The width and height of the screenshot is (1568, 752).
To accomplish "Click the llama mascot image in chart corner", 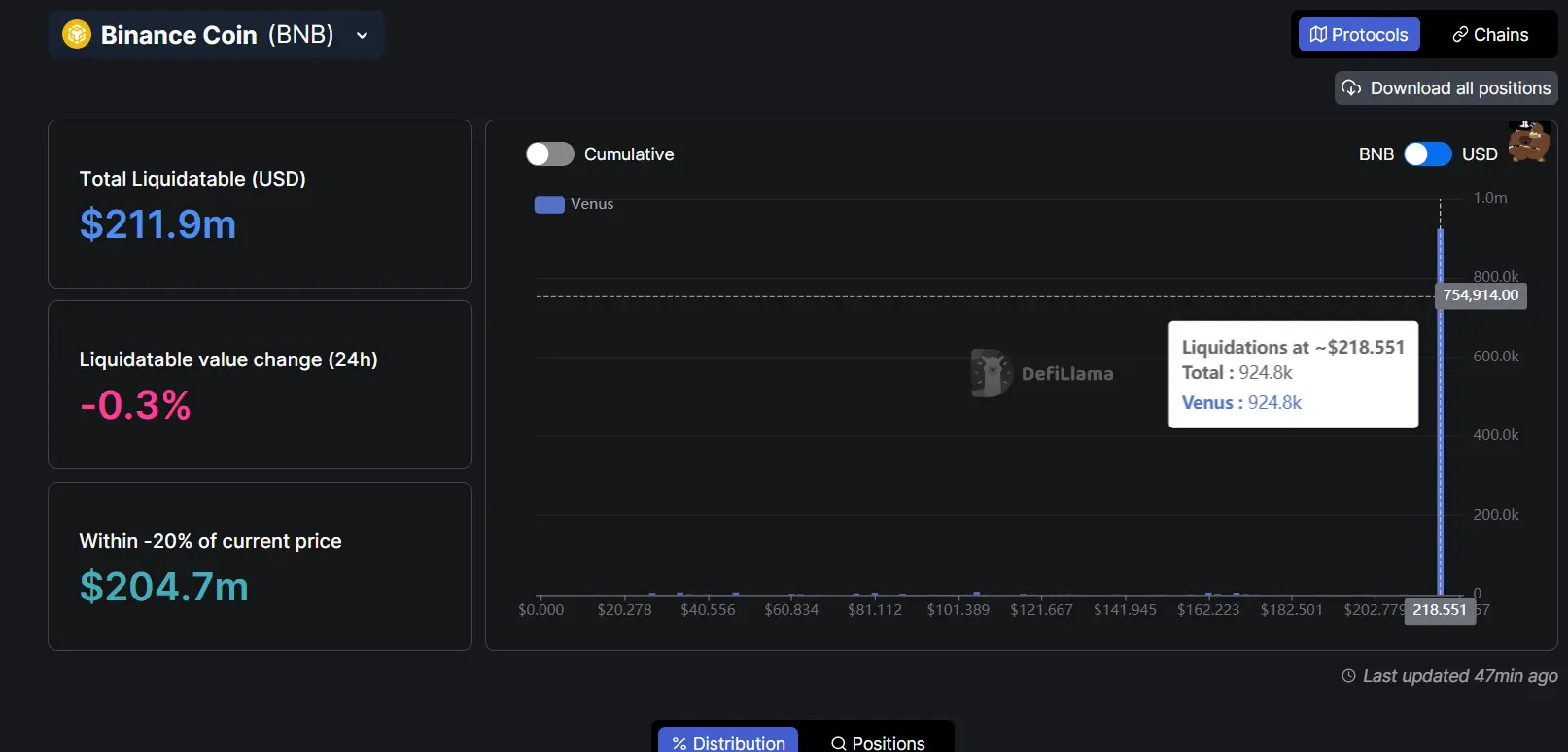I will [x=1529, y=143].
